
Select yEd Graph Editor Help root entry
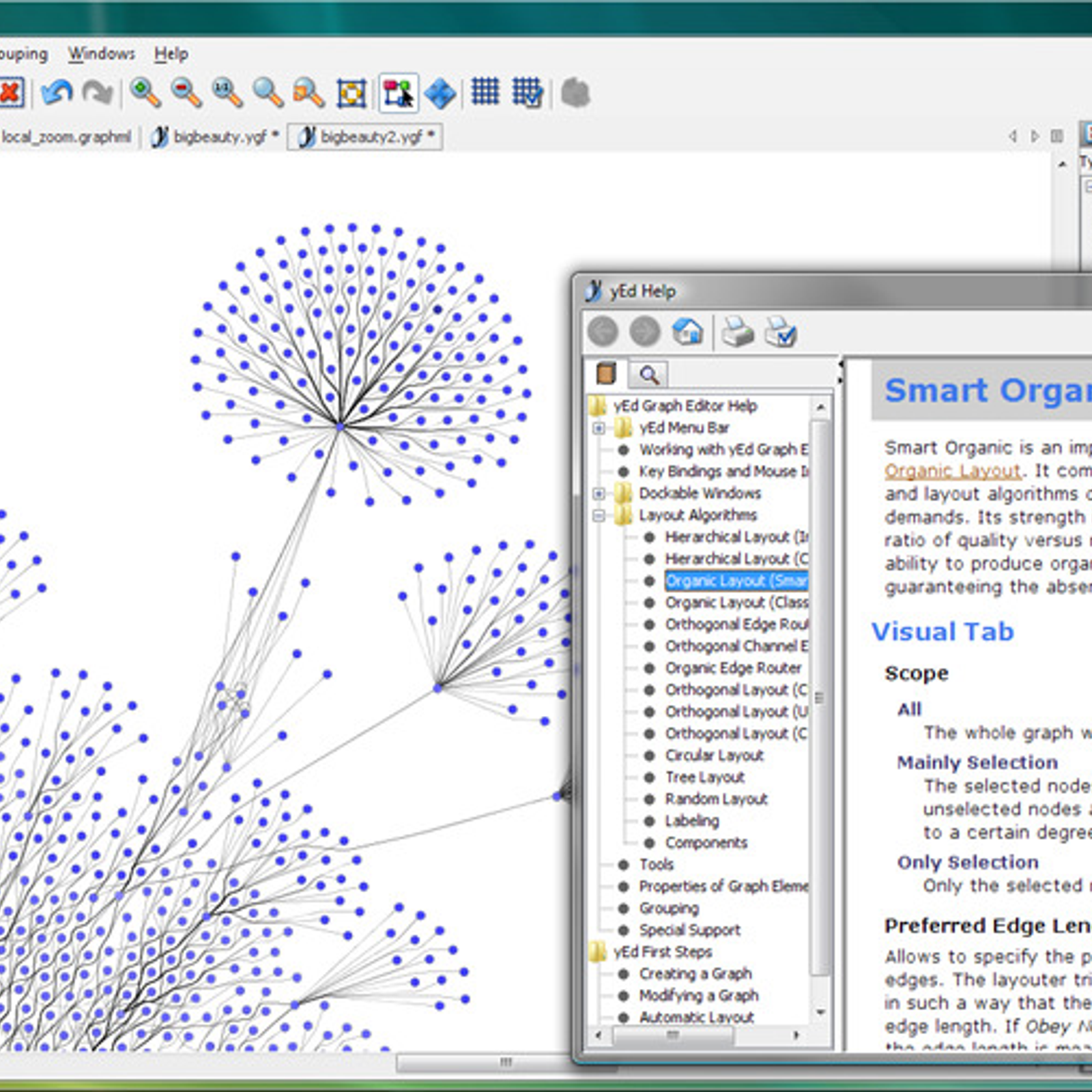pos(685,406)
